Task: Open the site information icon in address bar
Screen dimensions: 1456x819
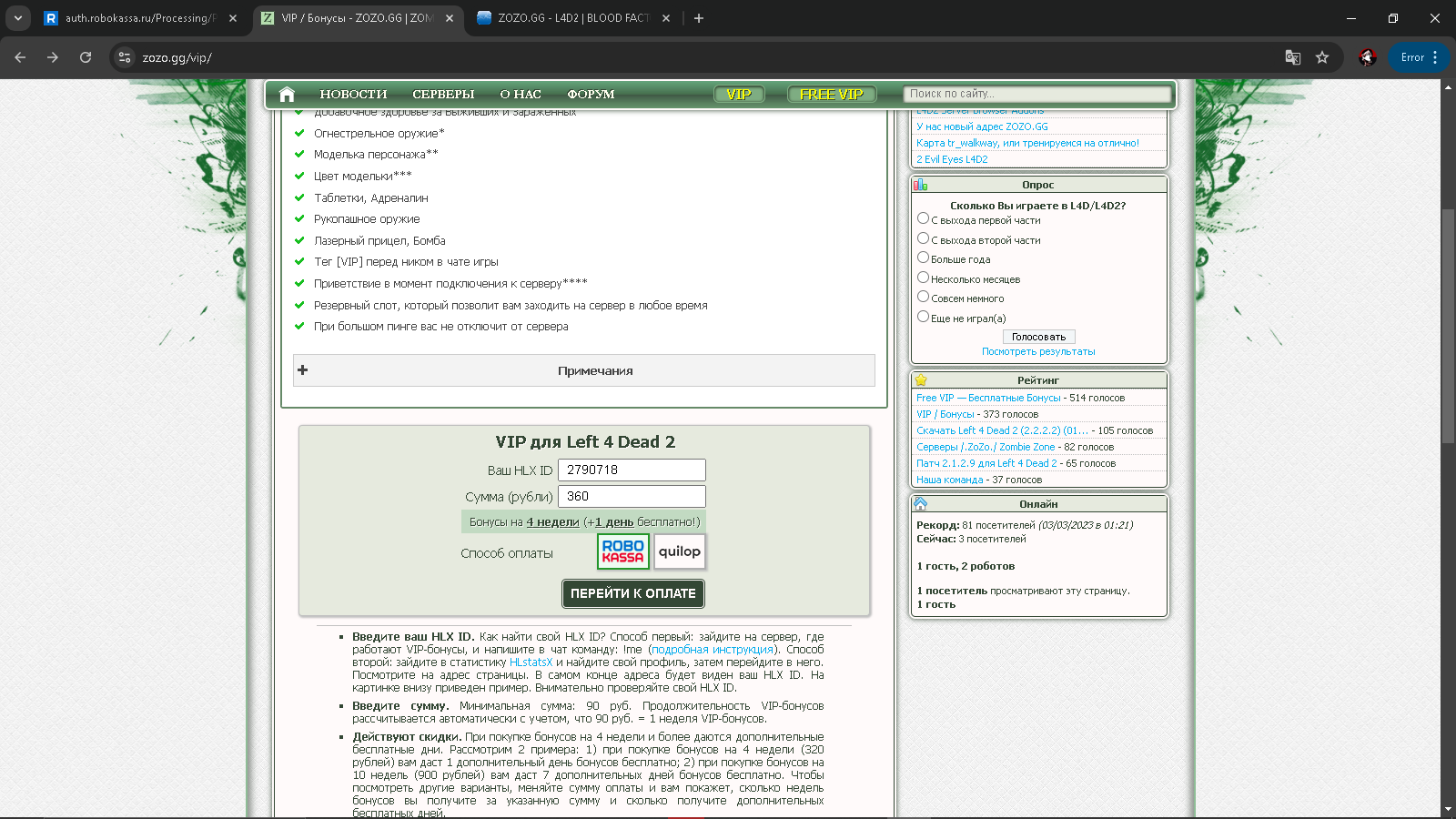Action: click(125, 57)
